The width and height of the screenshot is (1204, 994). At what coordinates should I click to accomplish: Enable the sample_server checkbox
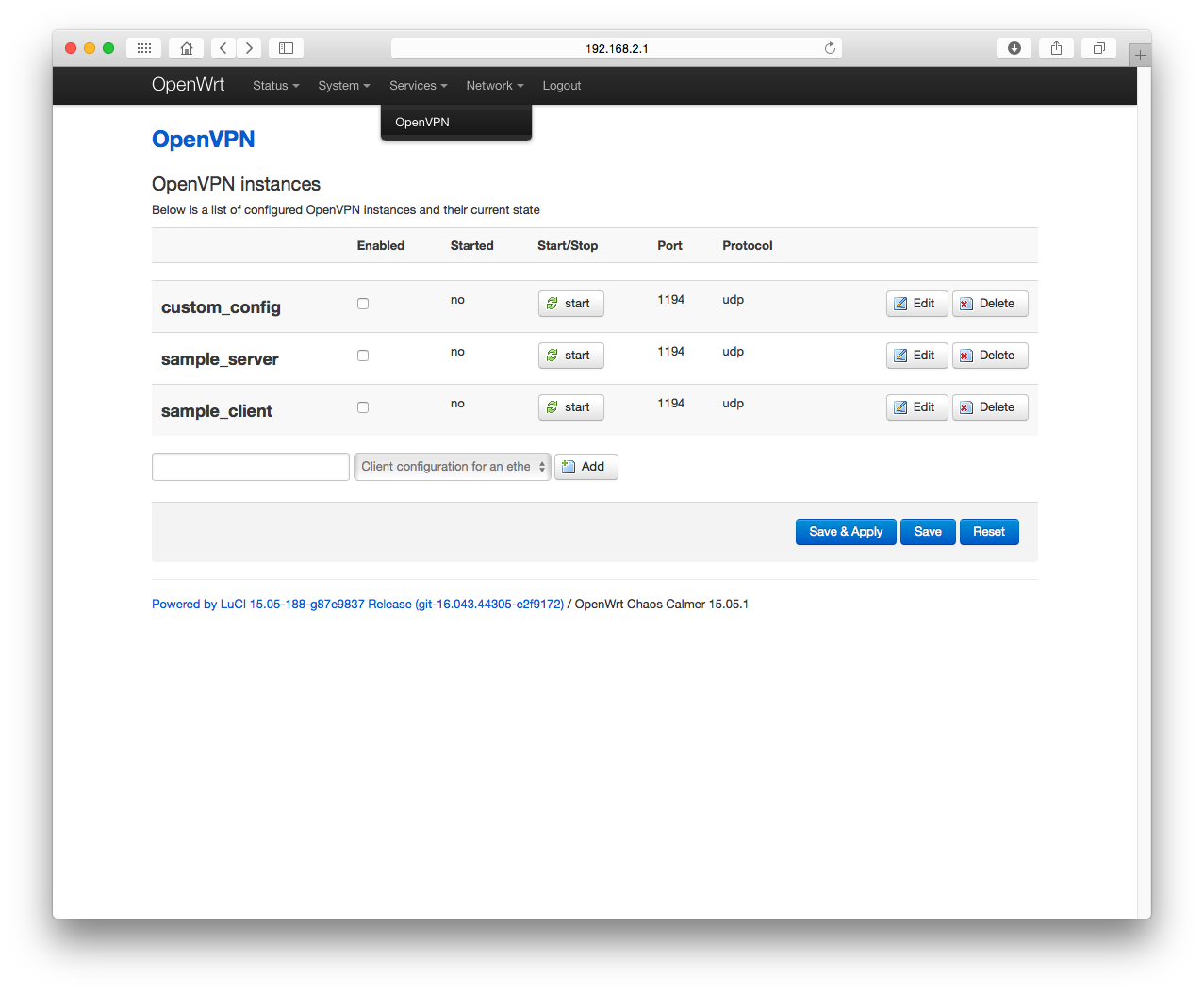(x=363, y=356)
